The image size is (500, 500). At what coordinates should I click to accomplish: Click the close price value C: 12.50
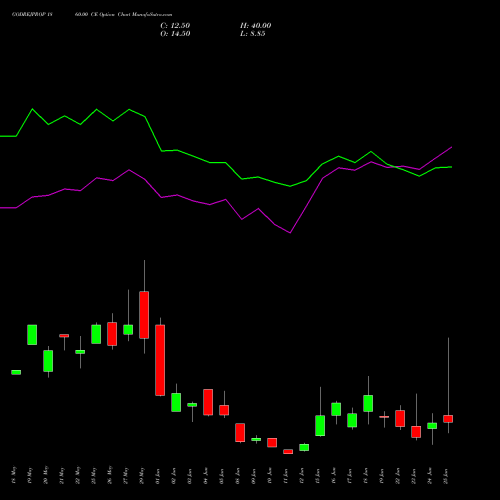coord(175,26)
